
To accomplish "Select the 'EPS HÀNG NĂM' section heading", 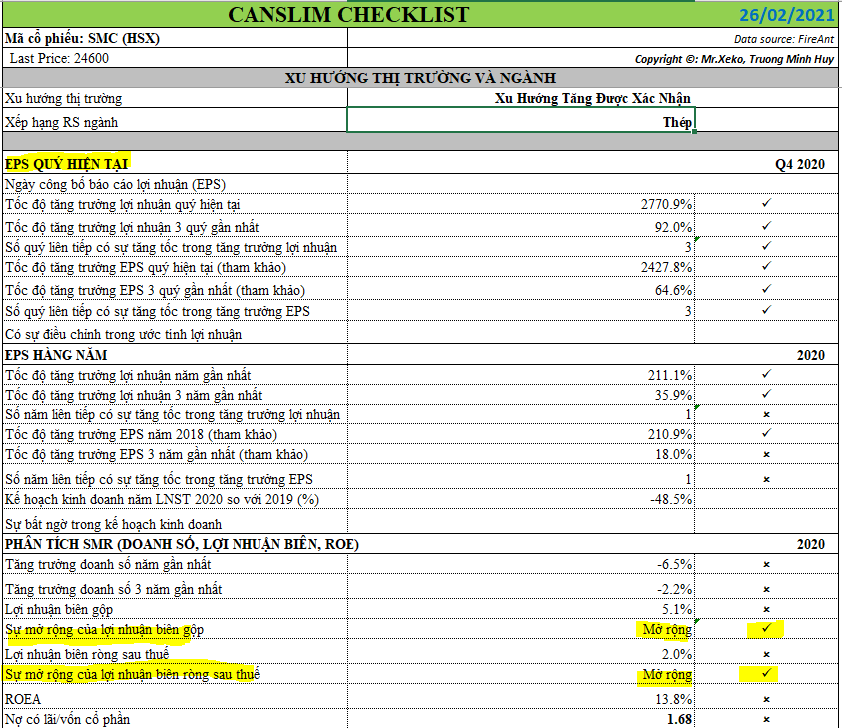I will [x=57, y=354].
